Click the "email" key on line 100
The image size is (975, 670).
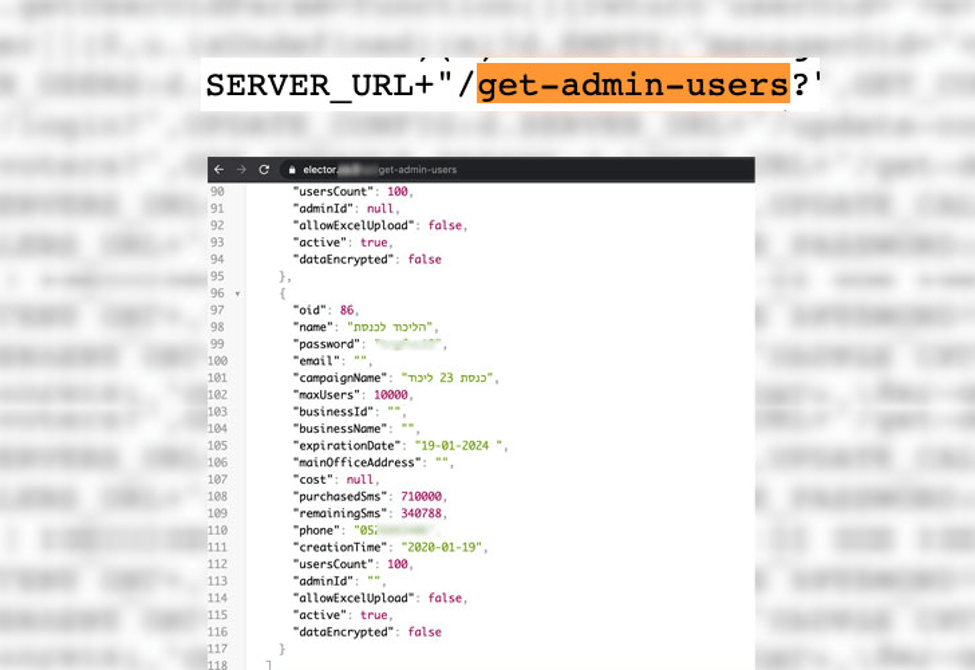[317, 361]
